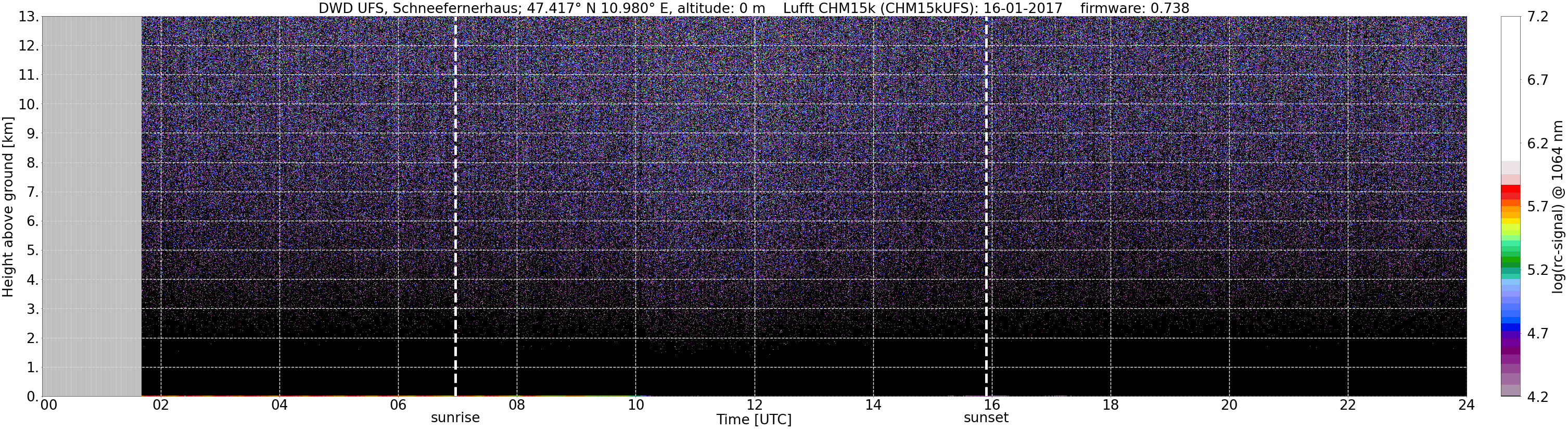
Task: Click time tick label 14
Action: [x=873, y=406]
